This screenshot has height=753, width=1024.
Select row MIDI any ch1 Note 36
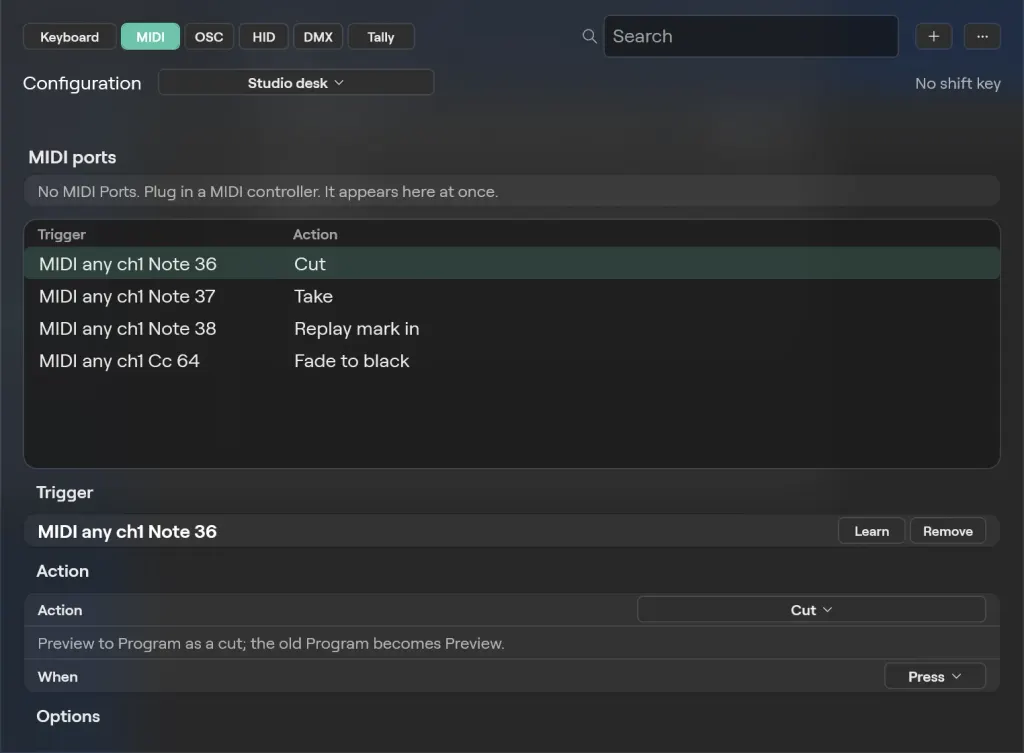click(x=512, y=263)
